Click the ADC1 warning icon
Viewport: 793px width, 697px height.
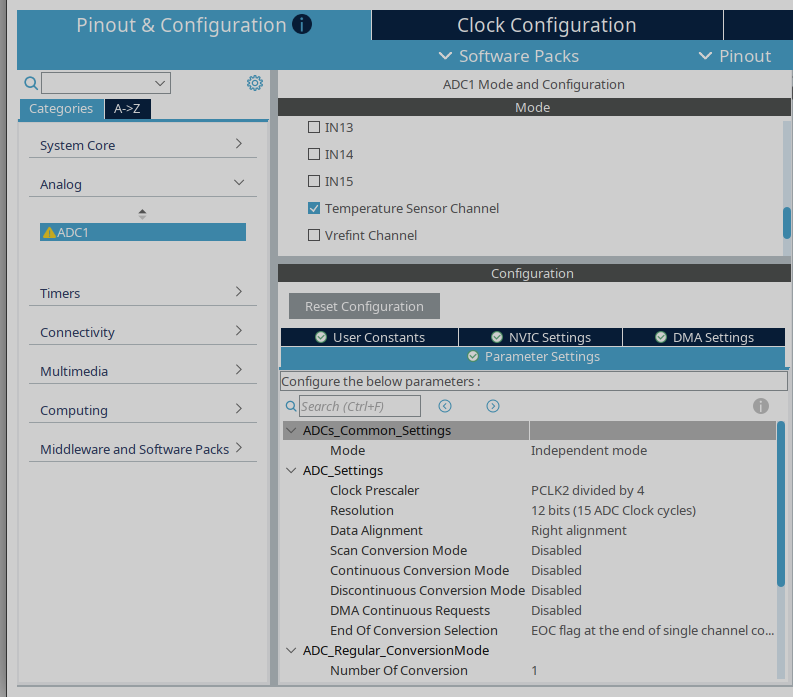[48, 232]
